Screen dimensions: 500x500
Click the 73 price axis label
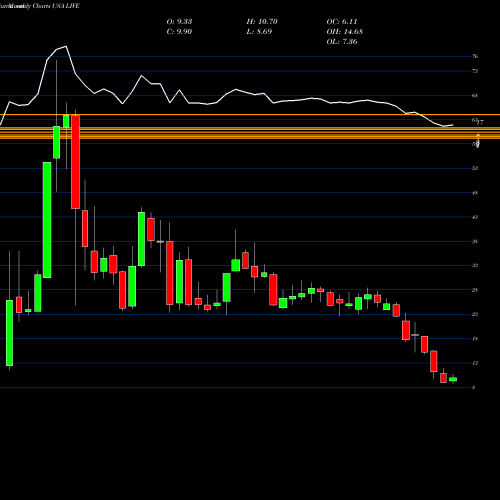click(475, 71)
